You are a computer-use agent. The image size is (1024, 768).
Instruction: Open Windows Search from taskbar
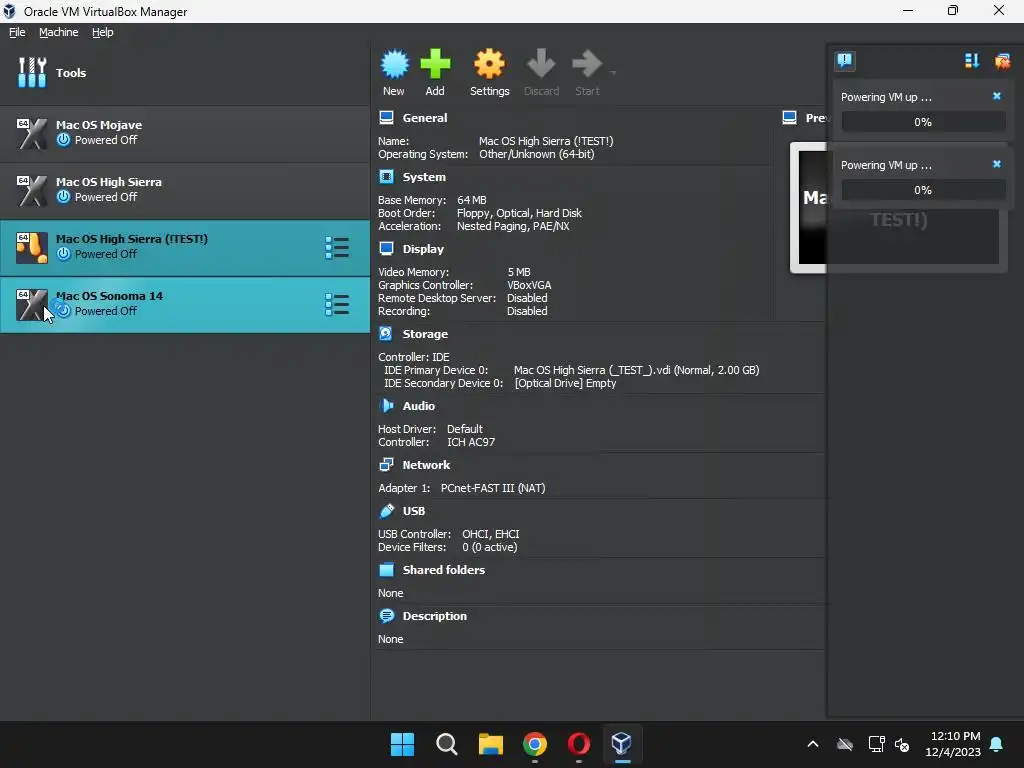[x=447, y=744]
